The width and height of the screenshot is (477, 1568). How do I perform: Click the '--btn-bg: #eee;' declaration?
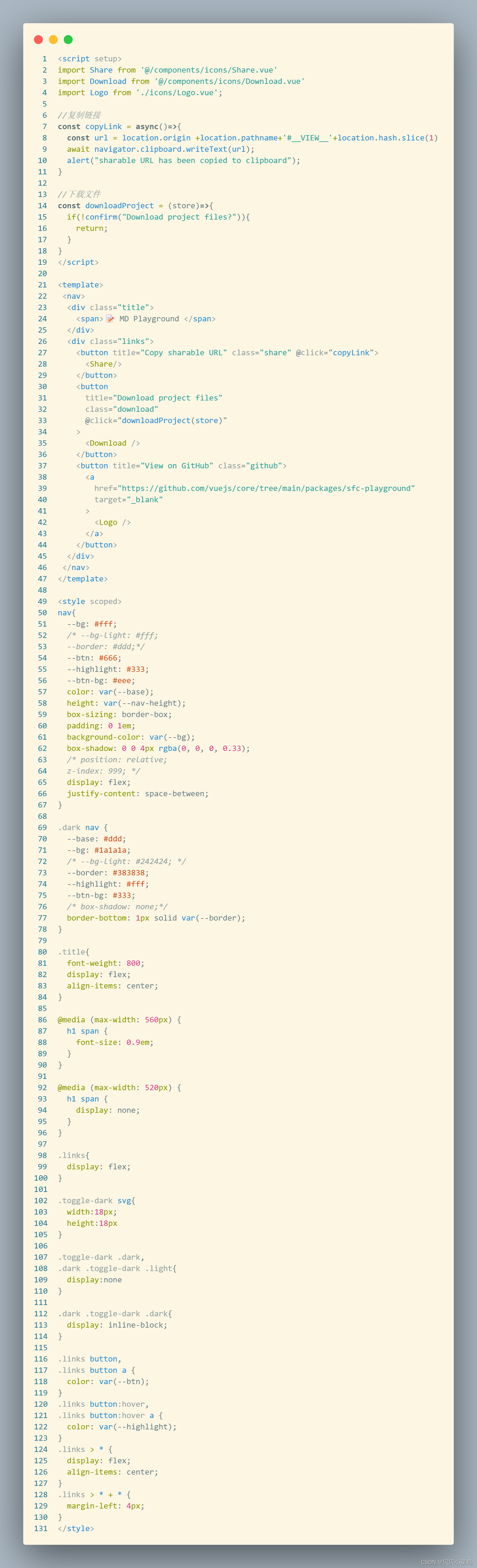tap(101, 680)
